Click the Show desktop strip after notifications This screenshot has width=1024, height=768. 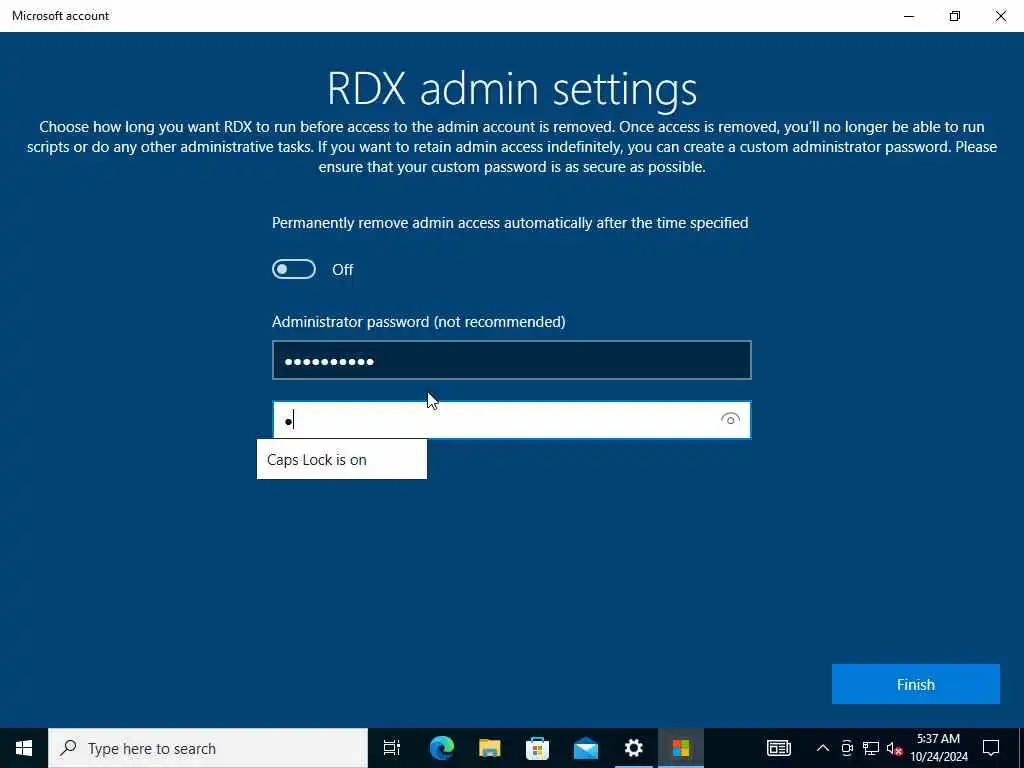click(1021, 748)
